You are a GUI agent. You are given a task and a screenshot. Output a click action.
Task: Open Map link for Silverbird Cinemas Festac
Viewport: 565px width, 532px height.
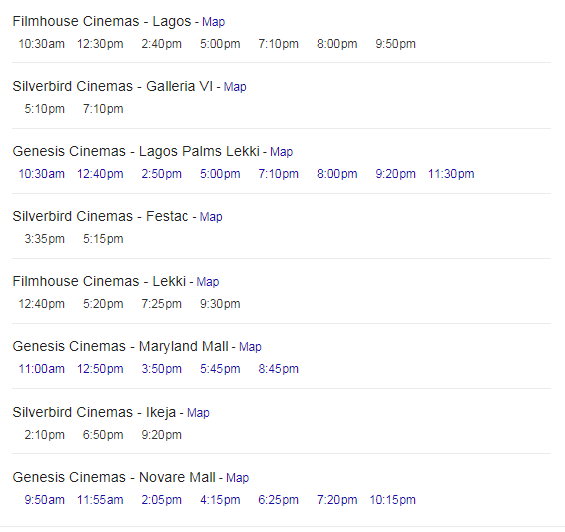point(211,217)
